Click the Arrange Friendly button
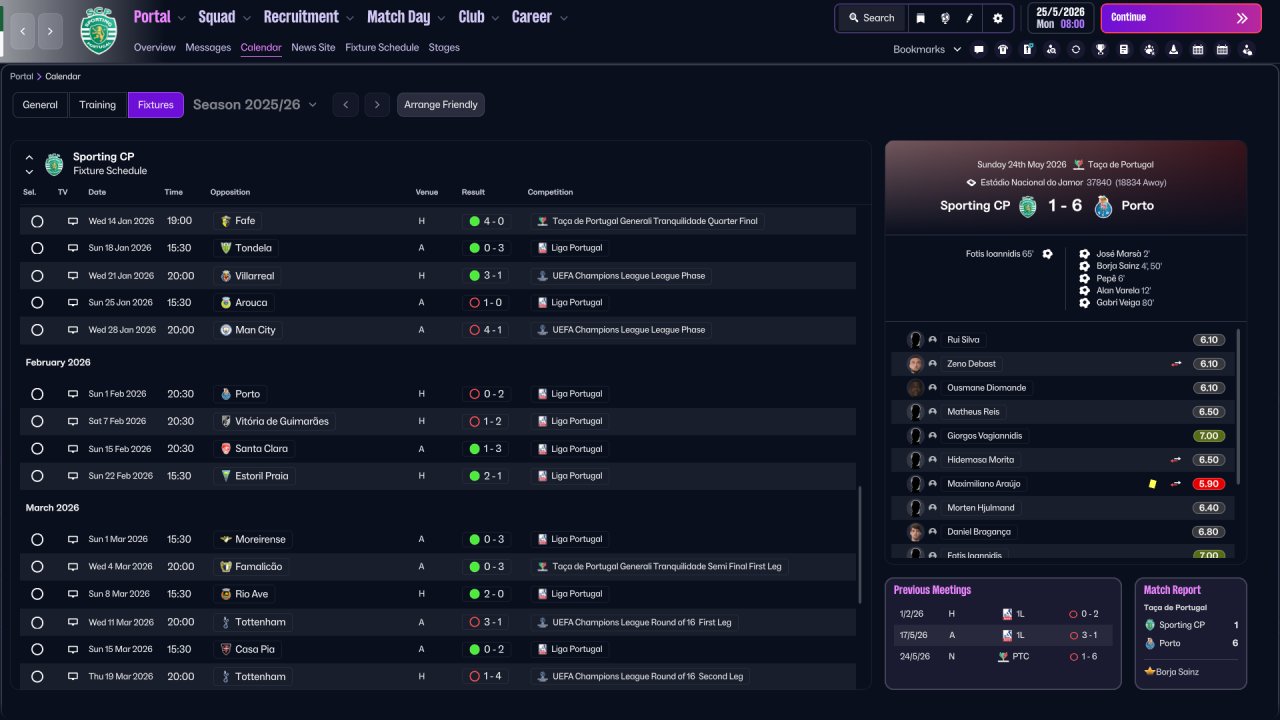The width and height of the screenshot is (1280, 720). [x=441, y=105]
